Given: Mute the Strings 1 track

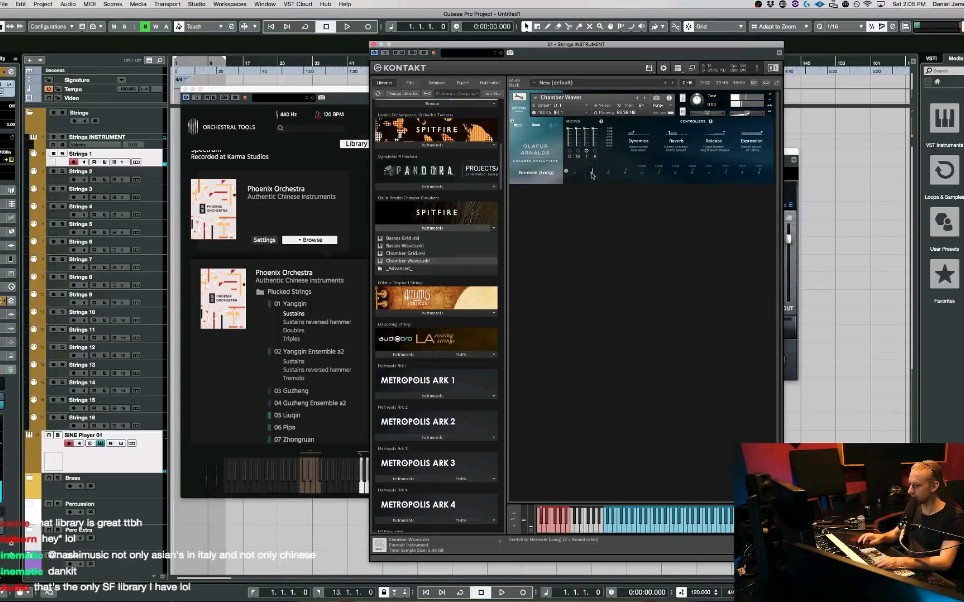Looking at the screenshot, I should click(53, 154).
